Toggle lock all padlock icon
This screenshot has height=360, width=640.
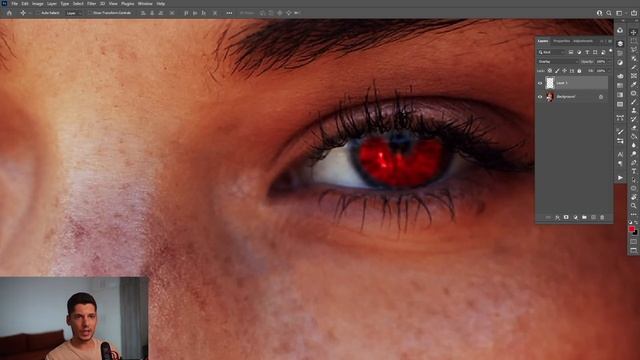click(x=579, y=71)
